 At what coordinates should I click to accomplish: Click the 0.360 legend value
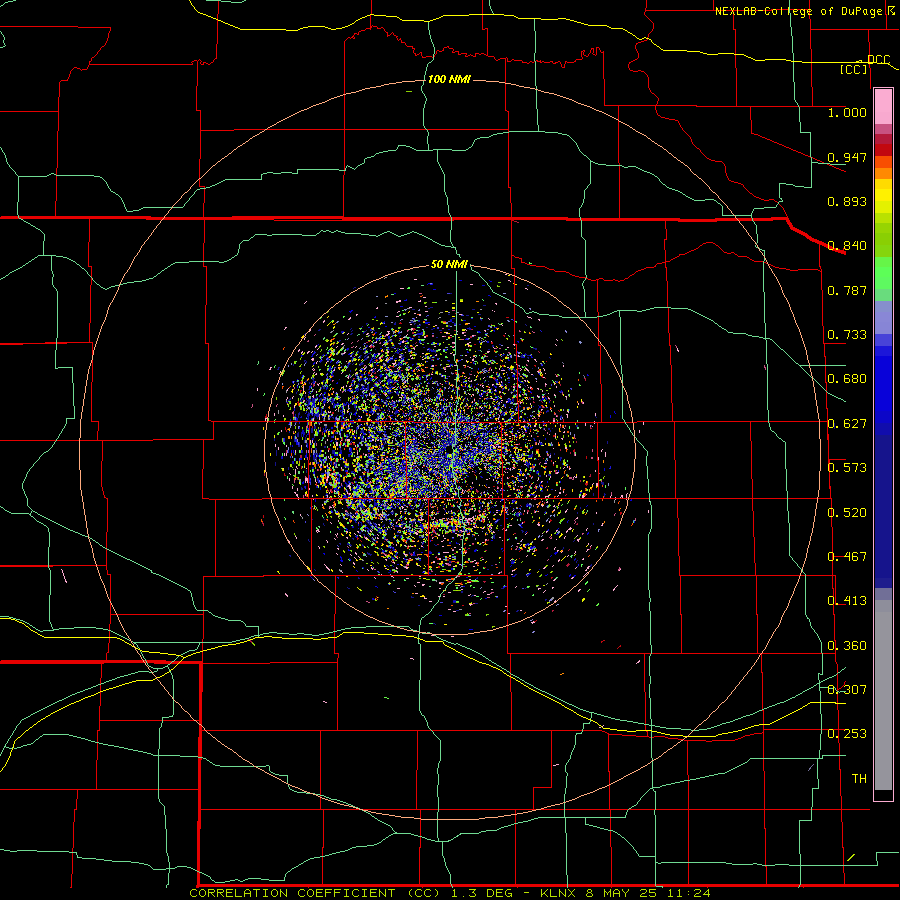tap(847, 645)
